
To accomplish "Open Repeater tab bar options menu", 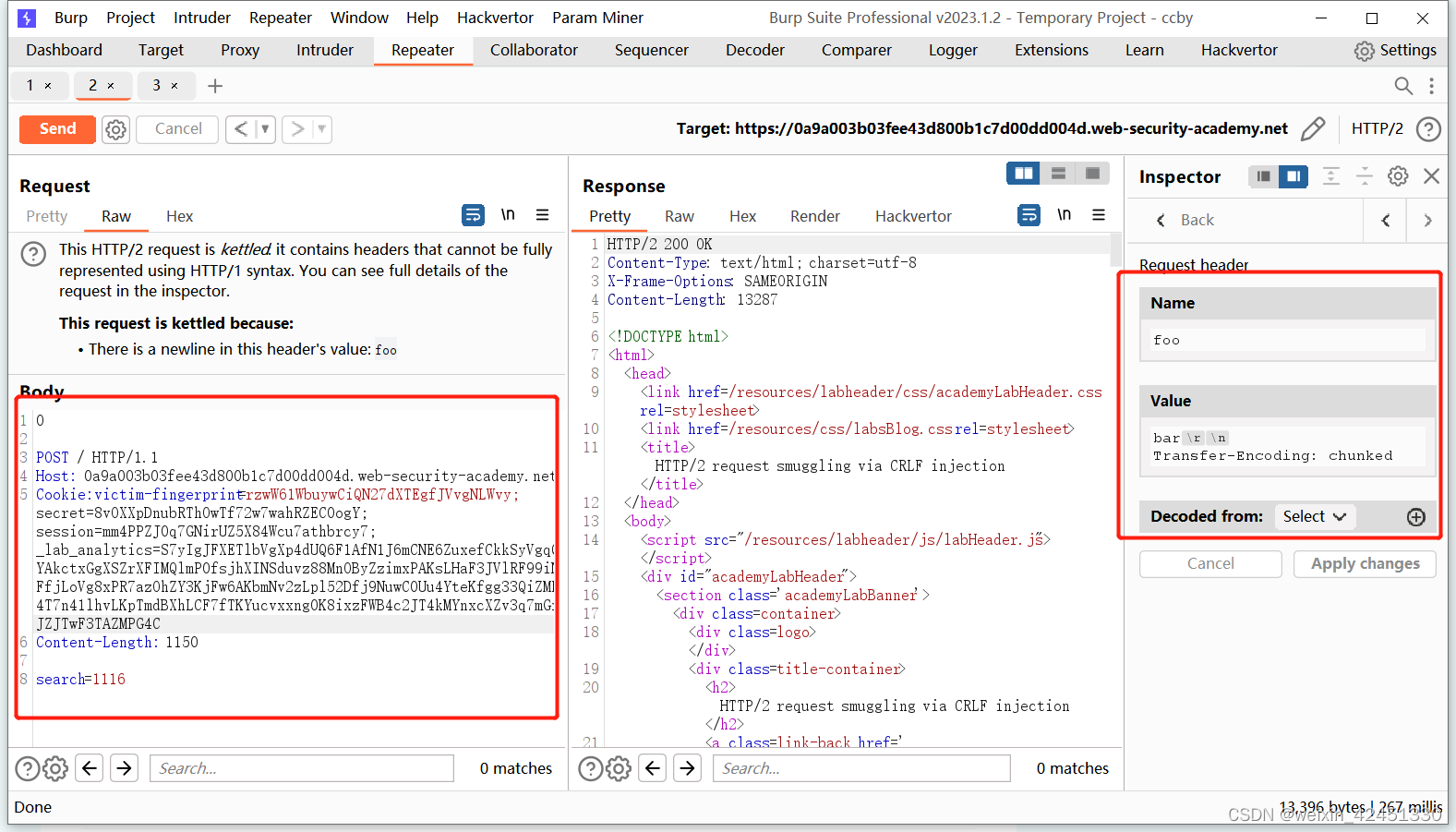I will [x=1432, y=86].
